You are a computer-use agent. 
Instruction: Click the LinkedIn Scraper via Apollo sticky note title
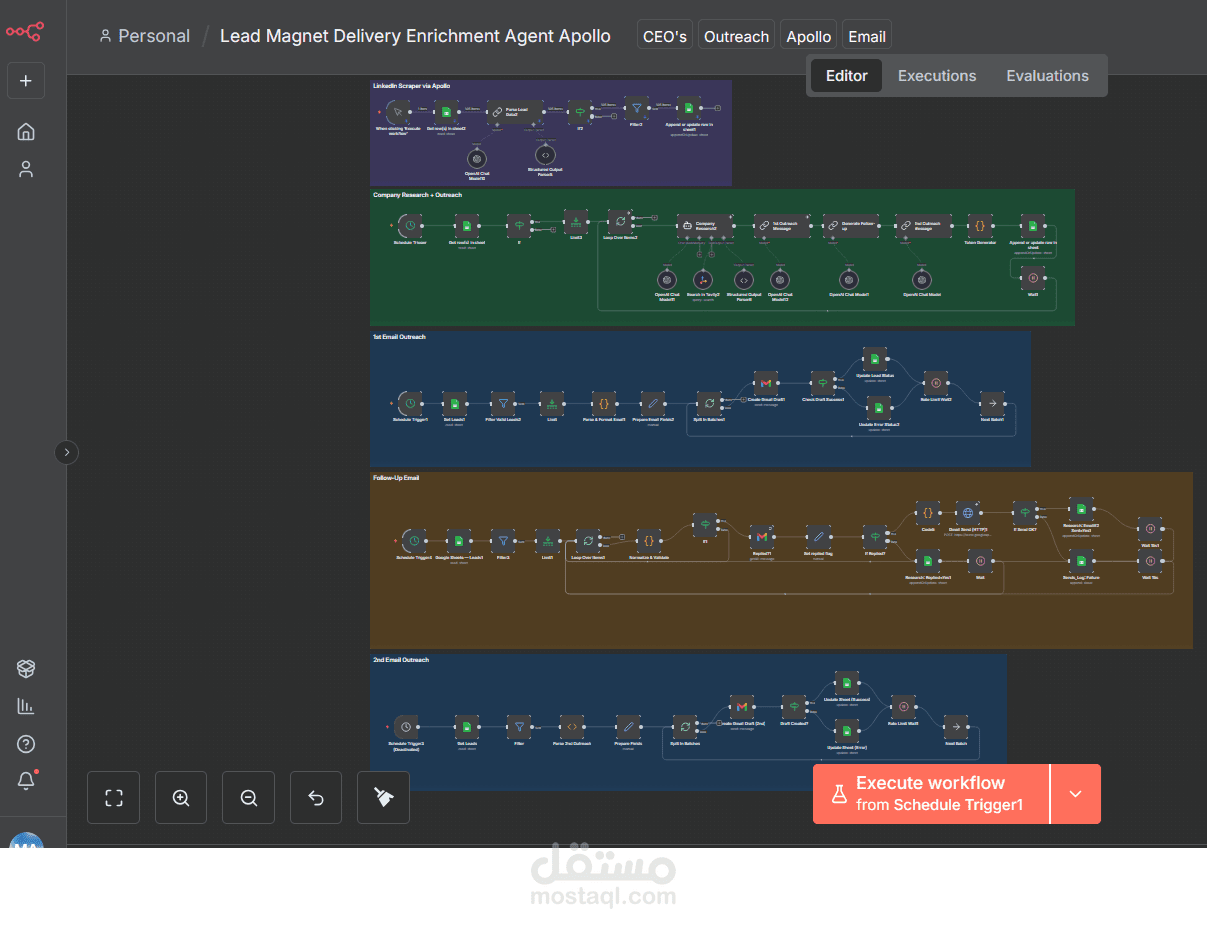412,86
